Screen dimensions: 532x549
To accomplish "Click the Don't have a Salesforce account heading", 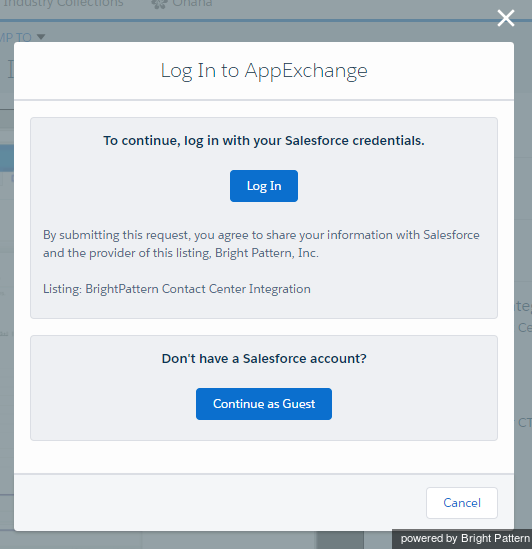I will (x=264, y=359).
